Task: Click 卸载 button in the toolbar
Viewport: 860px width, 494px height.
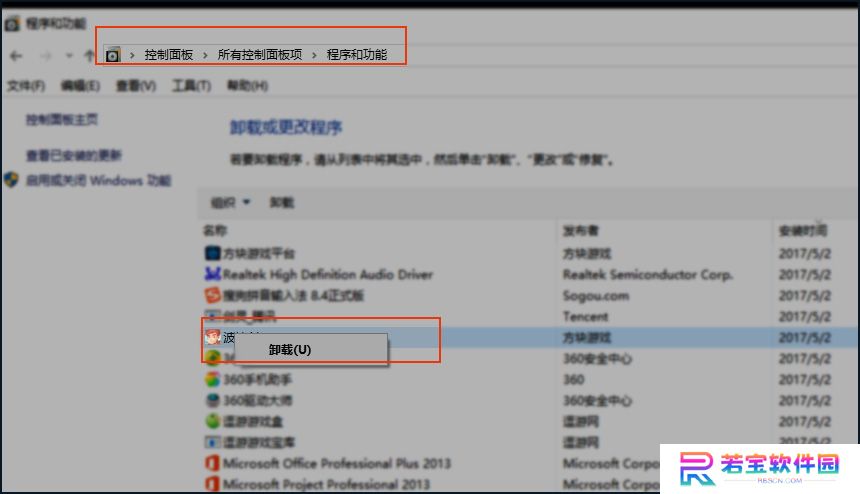Action: (282, 203)
